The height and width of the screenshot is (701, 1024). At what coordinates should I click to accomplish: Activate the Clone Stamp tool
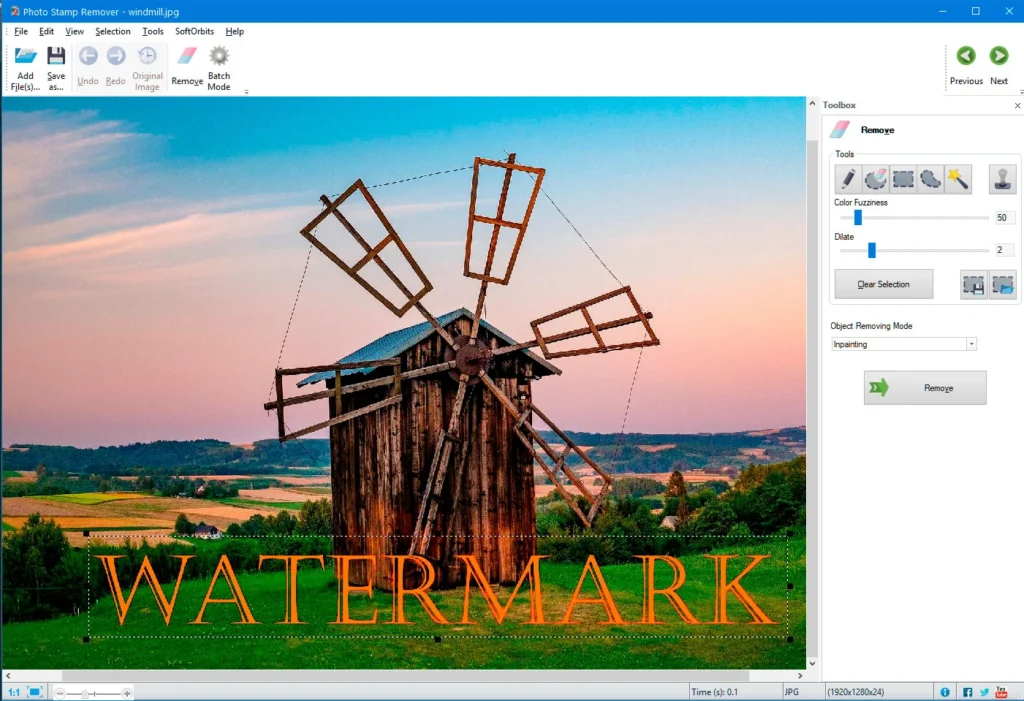(1001, 178)
